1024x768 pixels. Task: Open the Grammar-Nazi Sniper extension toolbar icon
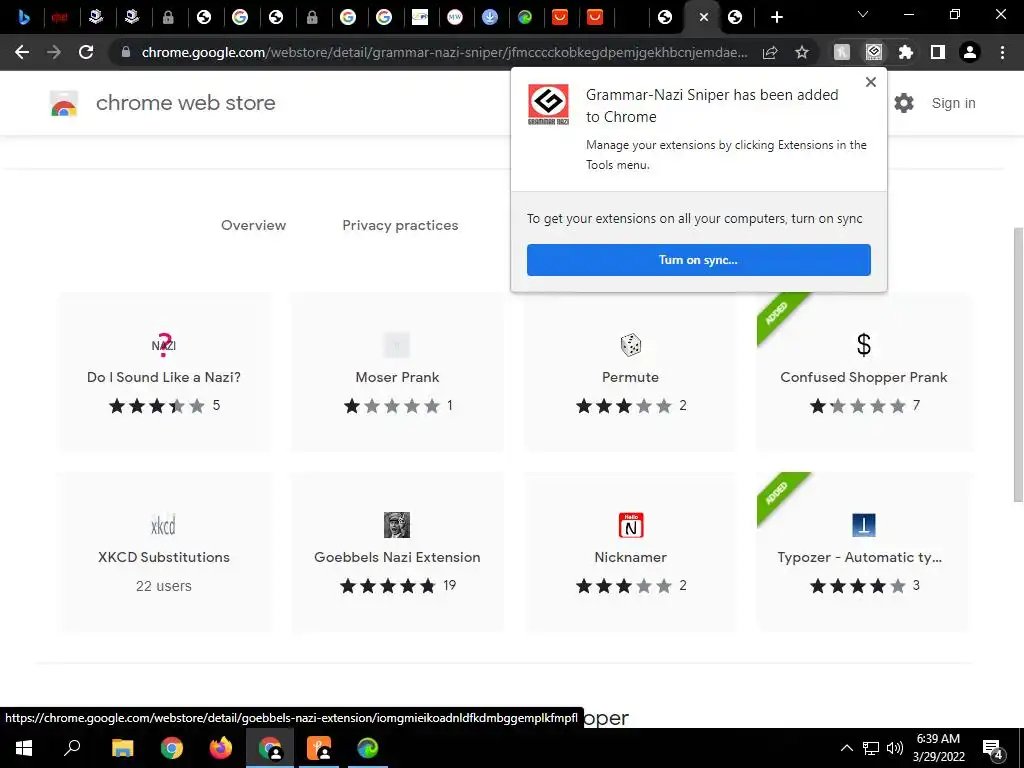(x=874, y=52)
